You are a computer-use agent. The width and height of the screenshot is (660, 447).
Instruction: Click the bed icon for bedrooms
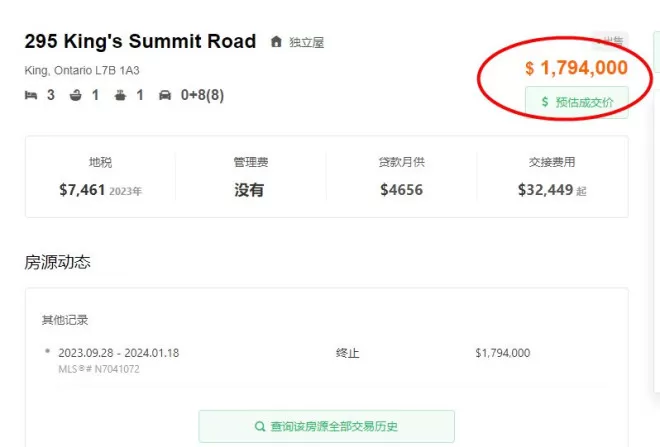[31, 96]
